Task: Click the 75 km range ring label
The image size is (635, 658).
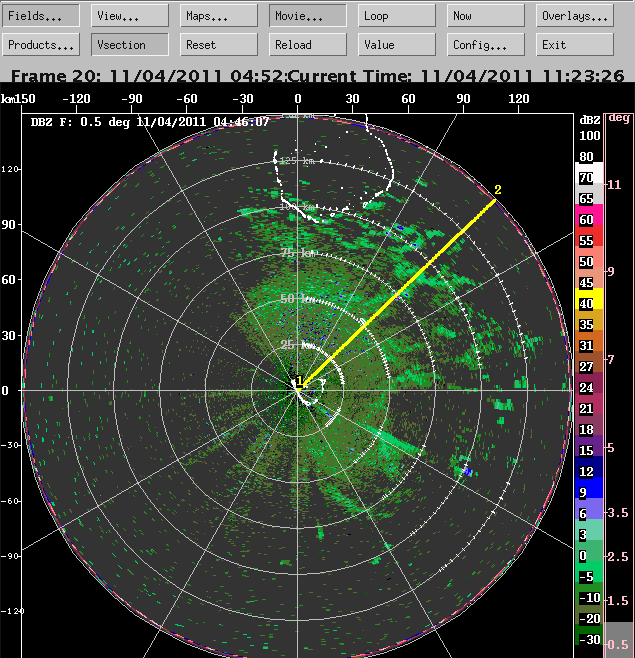Action: point(298,253)
